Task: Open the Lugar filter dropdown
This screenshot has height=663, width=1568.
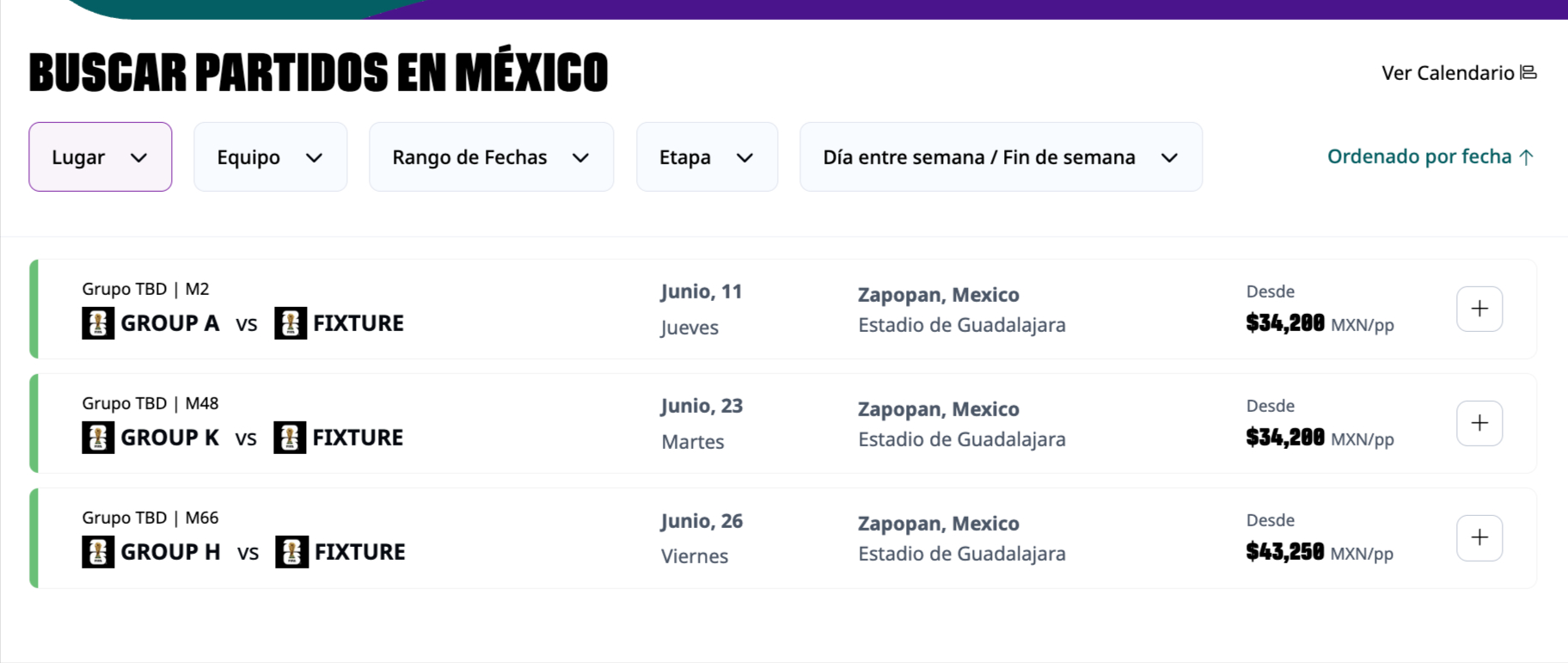Action: click(x=101, y=157)
